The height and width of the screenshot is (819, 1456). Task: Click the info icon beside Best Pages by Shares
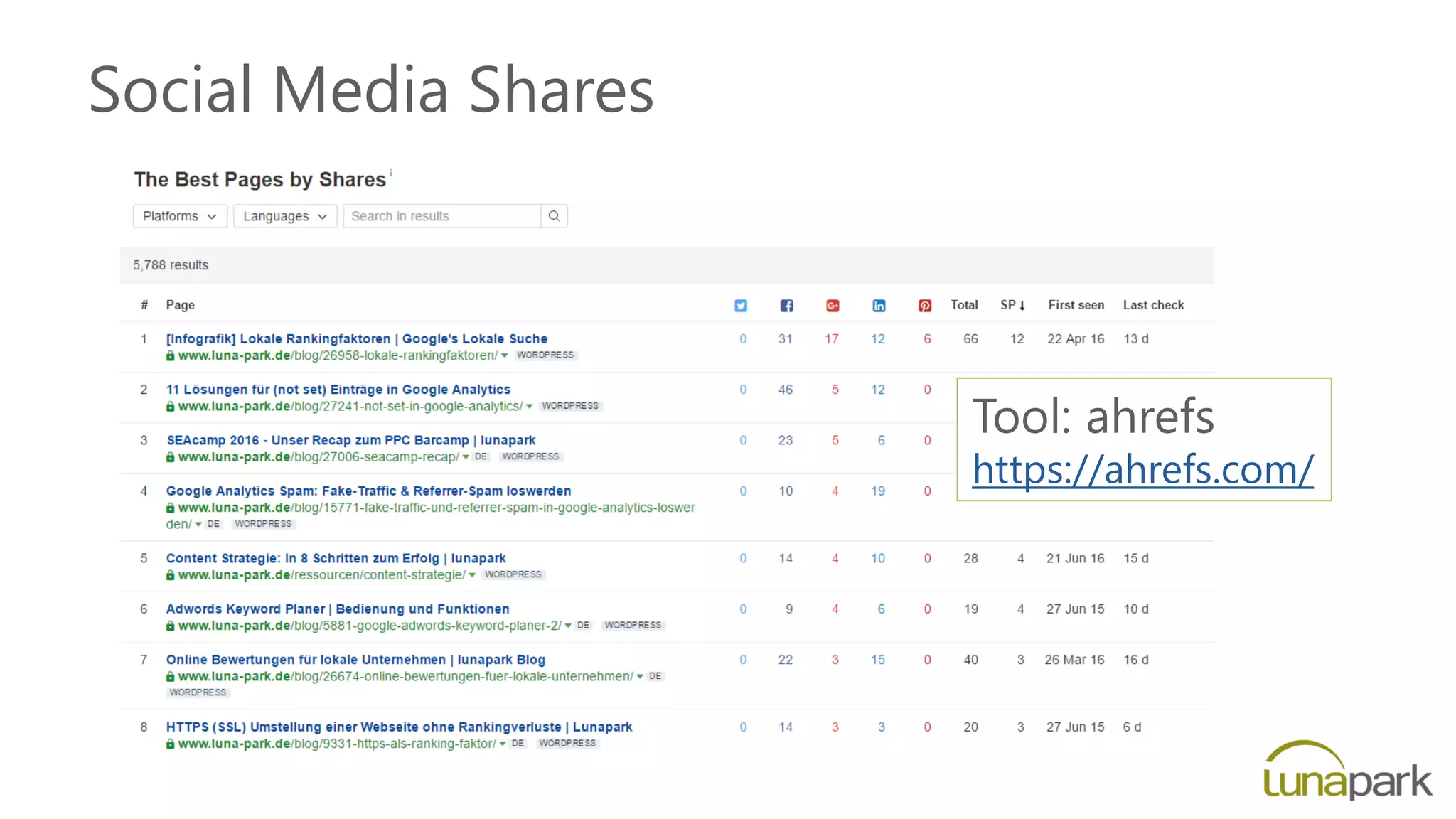point(390,173)
